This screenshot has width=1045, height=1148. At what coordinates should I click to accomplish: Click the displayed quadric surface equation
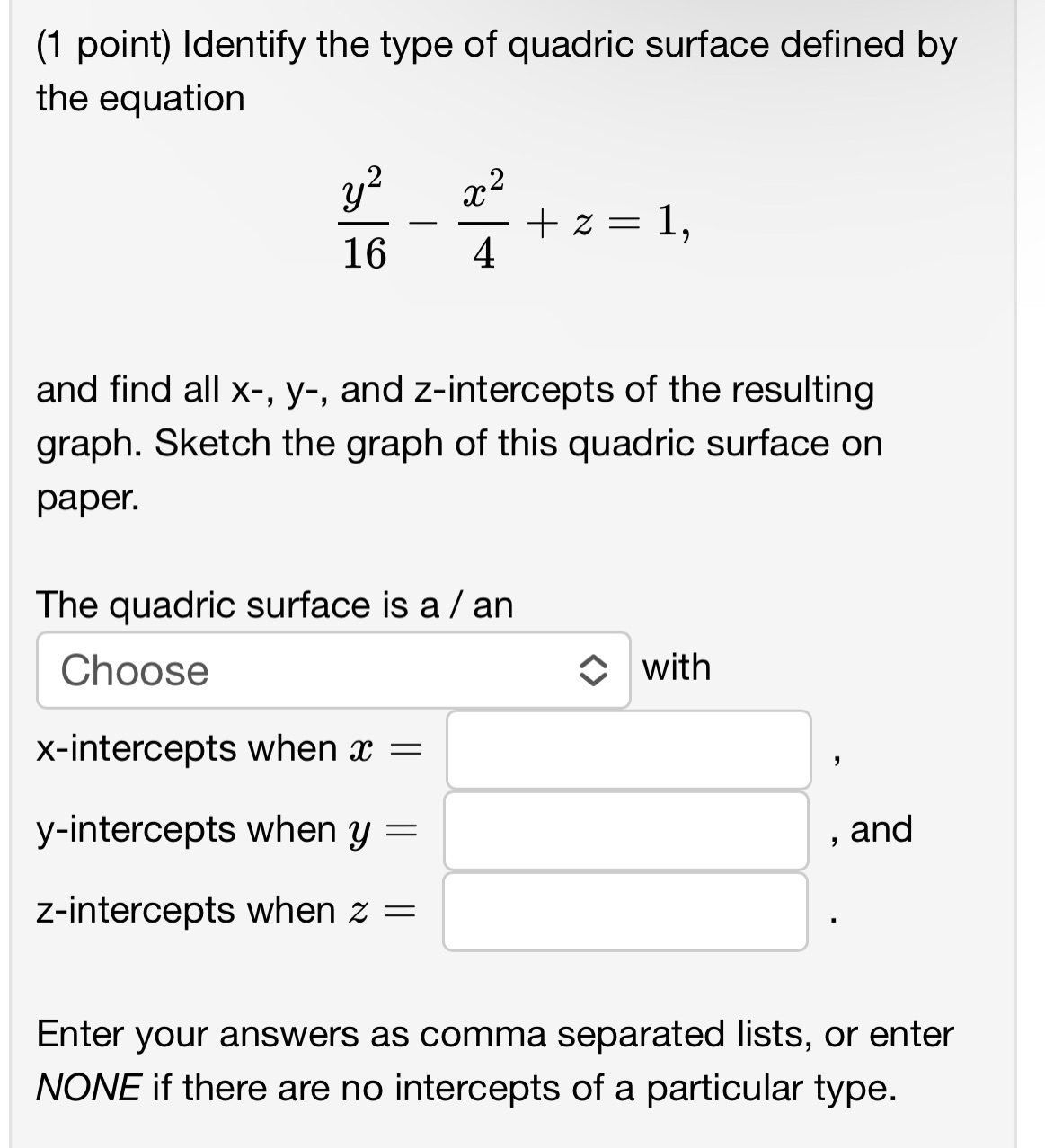512,218
